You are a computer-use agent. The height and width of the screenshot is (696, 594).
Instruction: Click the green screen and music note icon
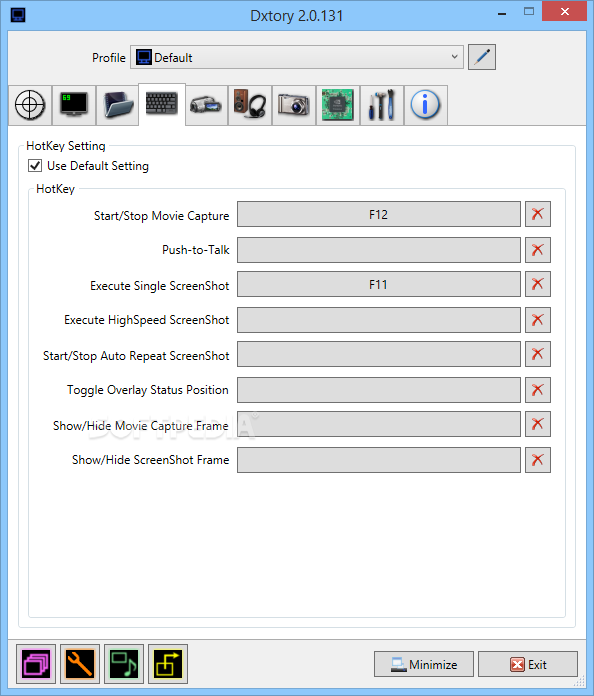(124, 664)
